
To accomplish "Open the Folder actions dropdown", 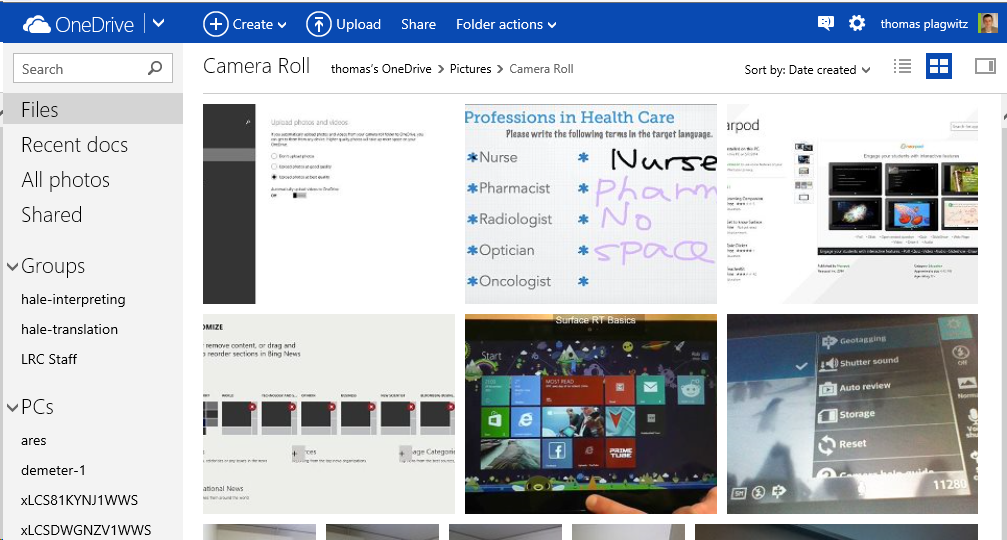I will [x=506, y=24].
